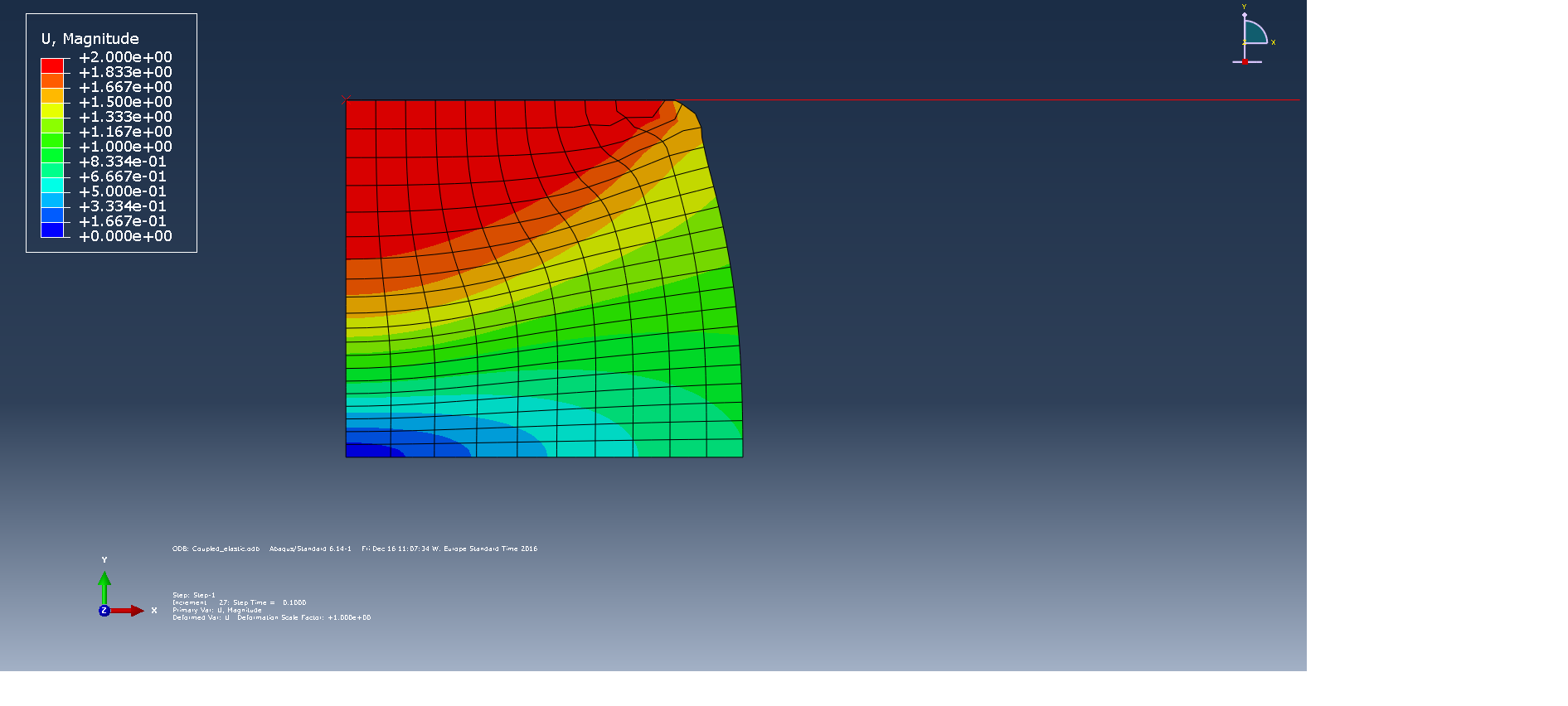The image size is (1568, 706).
Task: Click the red square at the compass base
Action: coord(1245,61)
